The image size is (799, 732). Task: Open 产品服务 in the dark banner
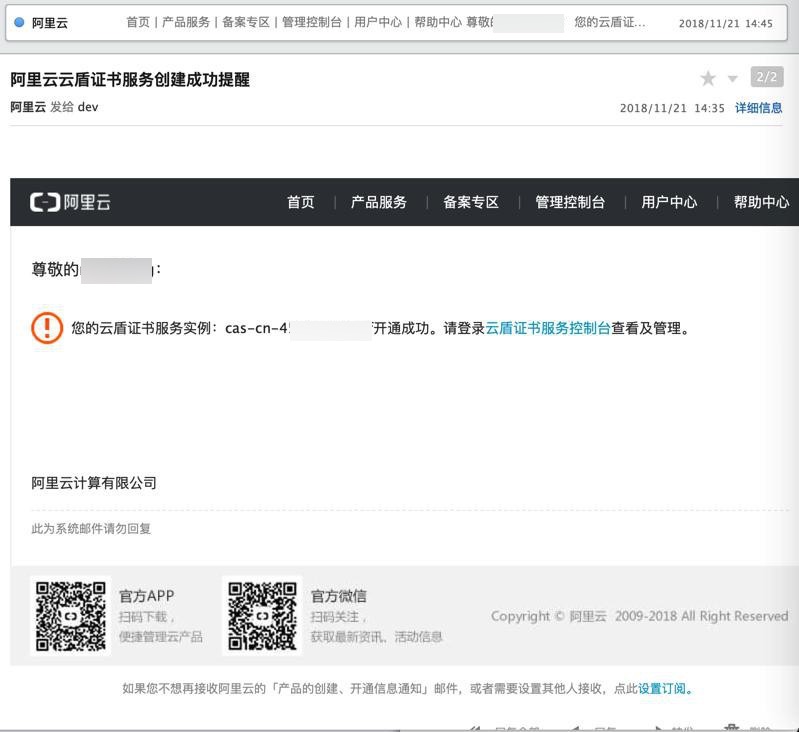[x=379, y=202]
